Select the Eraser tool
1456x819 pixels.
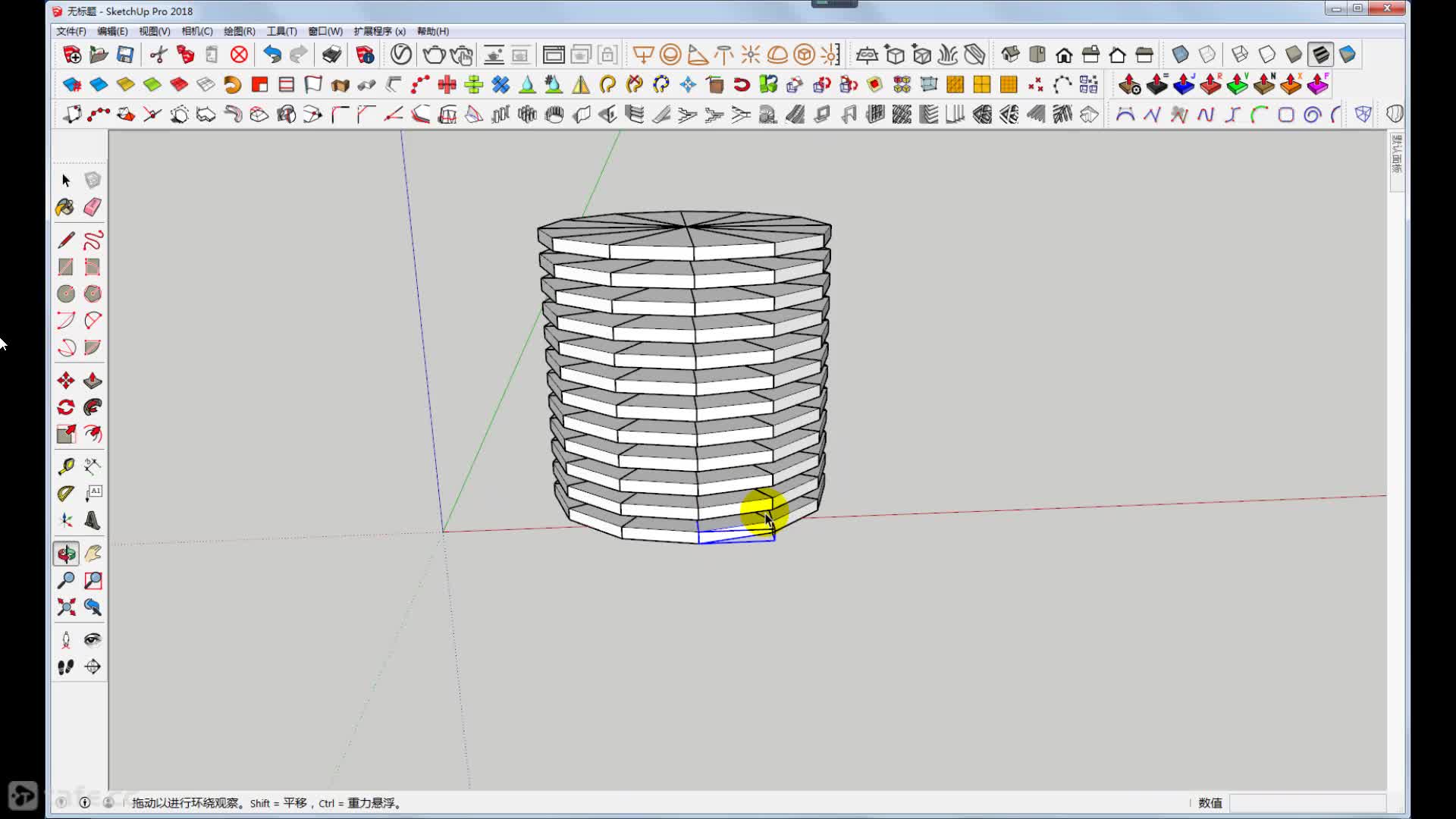pyautogui.click(x=93, y=207)
